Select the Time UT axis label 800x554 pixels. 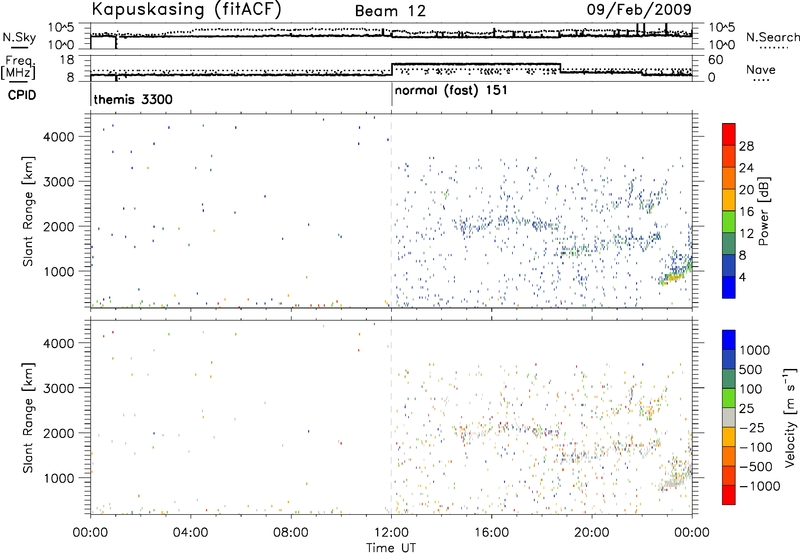tap(391, 548)
